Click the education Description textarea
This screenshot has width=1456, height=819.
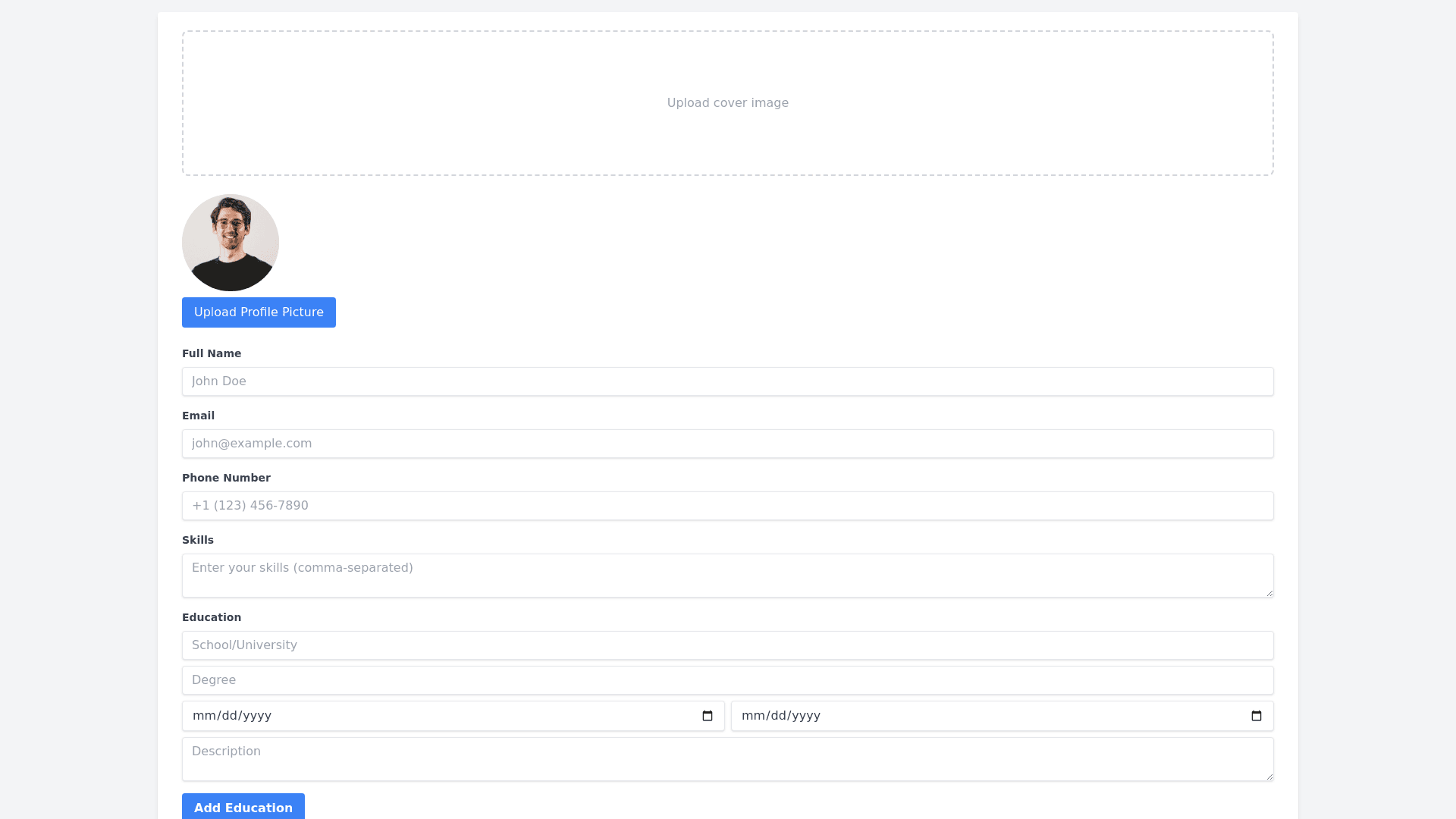coord(728,759)
